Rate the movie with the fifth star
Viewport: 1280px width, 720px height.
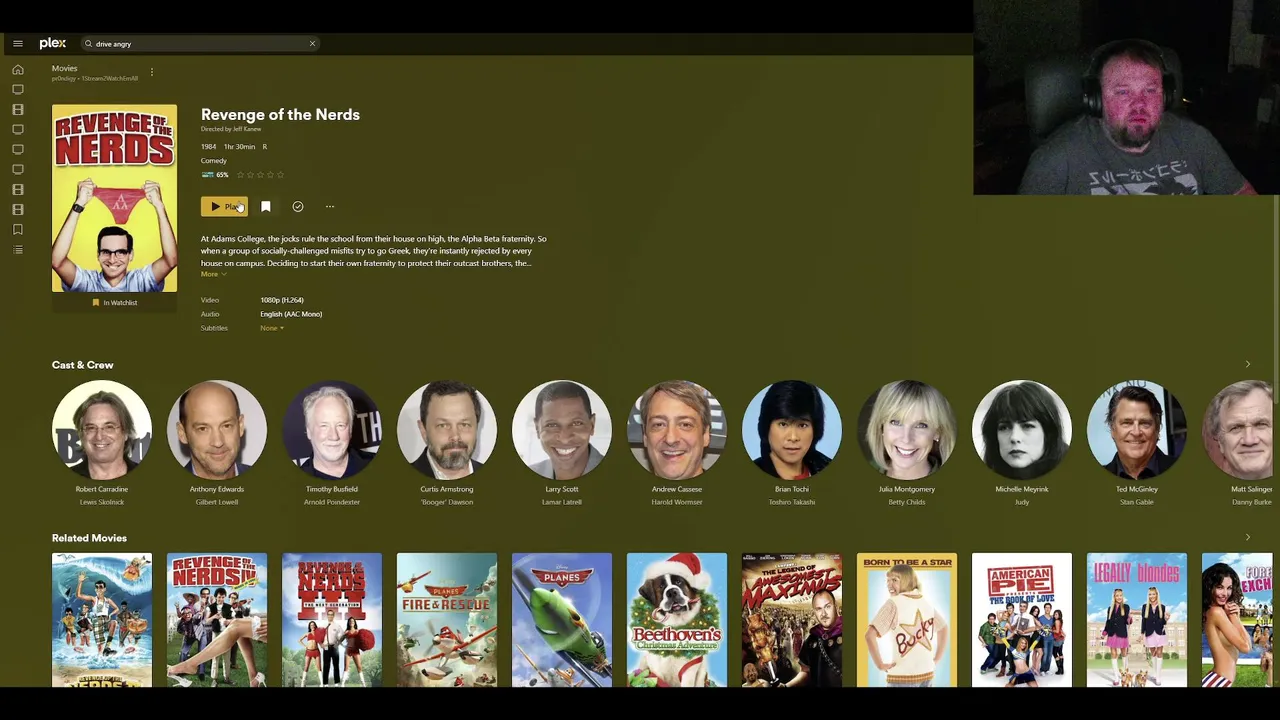[280, 175]
